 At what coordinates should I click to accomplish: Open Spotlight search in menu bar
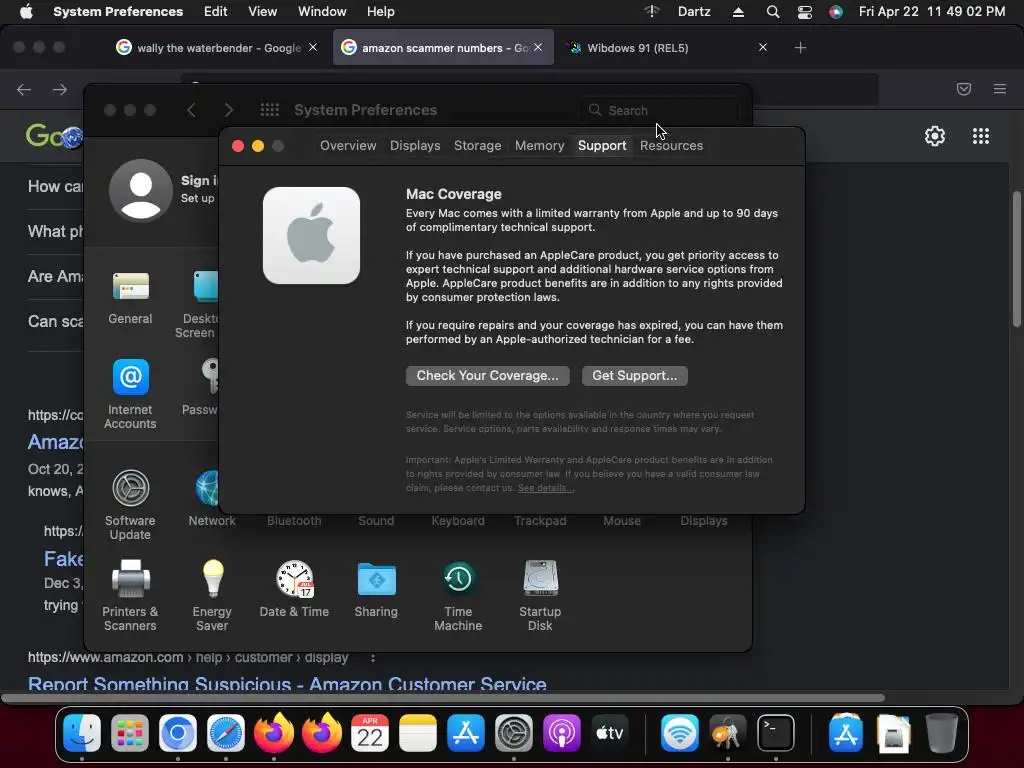(773, 12)
